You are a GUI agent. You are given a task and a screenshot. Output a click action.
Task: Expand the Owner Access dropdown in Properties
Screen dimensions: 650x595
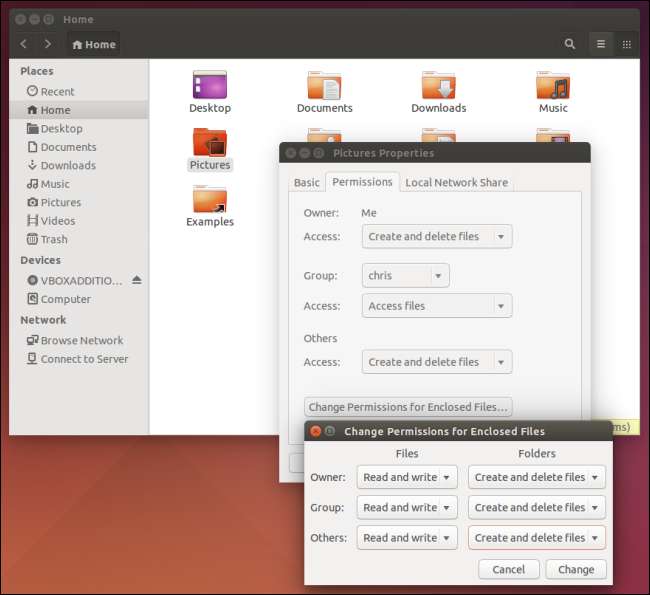pos(437,237)
